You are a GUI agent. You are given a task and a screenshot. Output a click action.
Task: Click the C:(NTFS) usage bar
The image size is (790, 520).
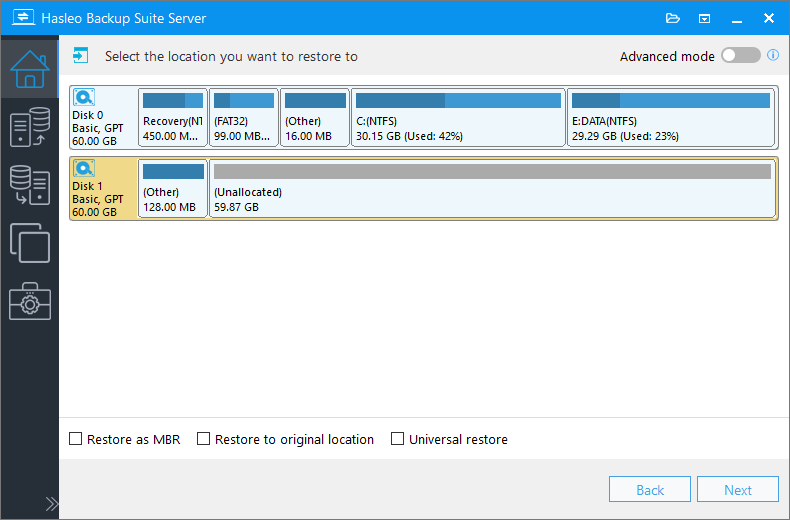458,100
